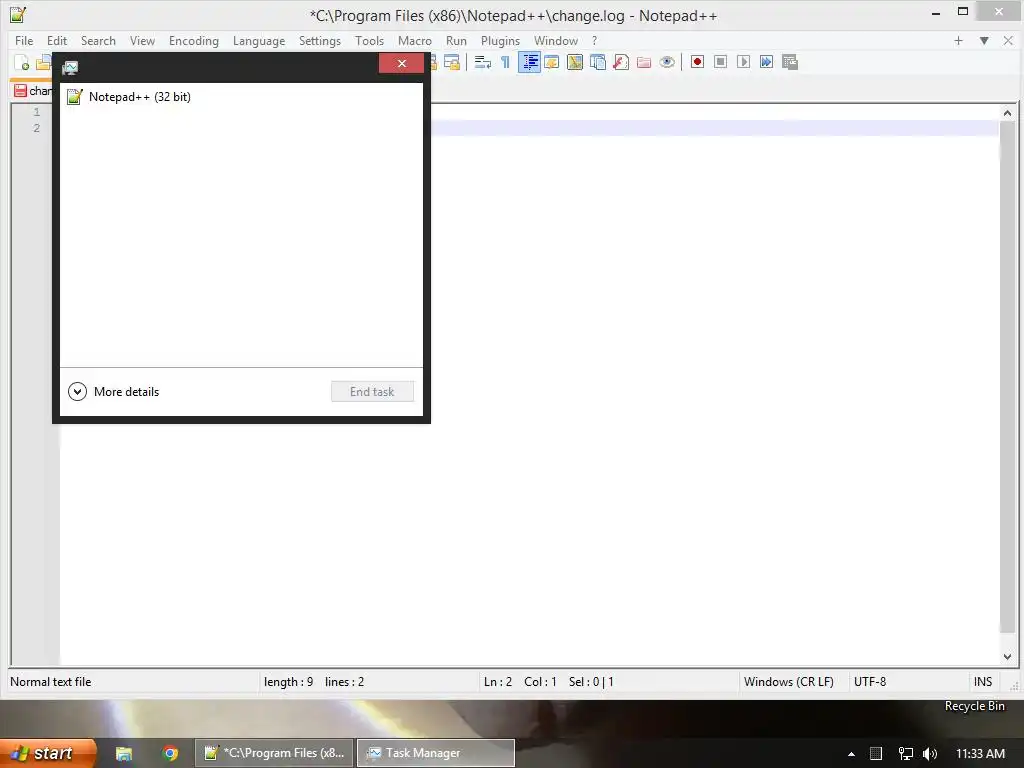Close the Task Manager window
1024x768 pixels.
point(402,63)
